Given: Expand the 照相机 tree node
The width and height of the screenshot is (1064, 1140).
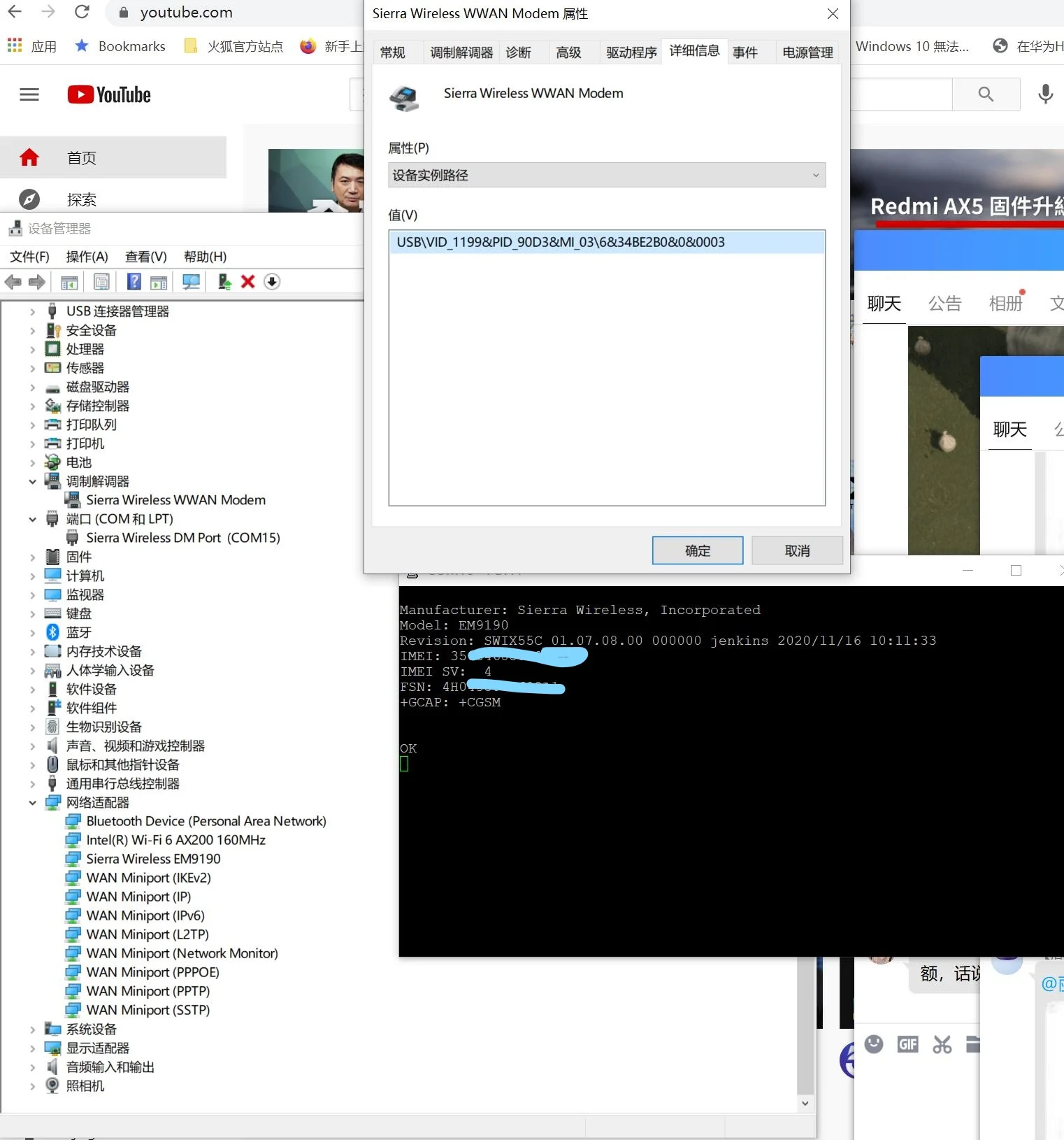Looking at the screenshot, I should point(33,1086).
